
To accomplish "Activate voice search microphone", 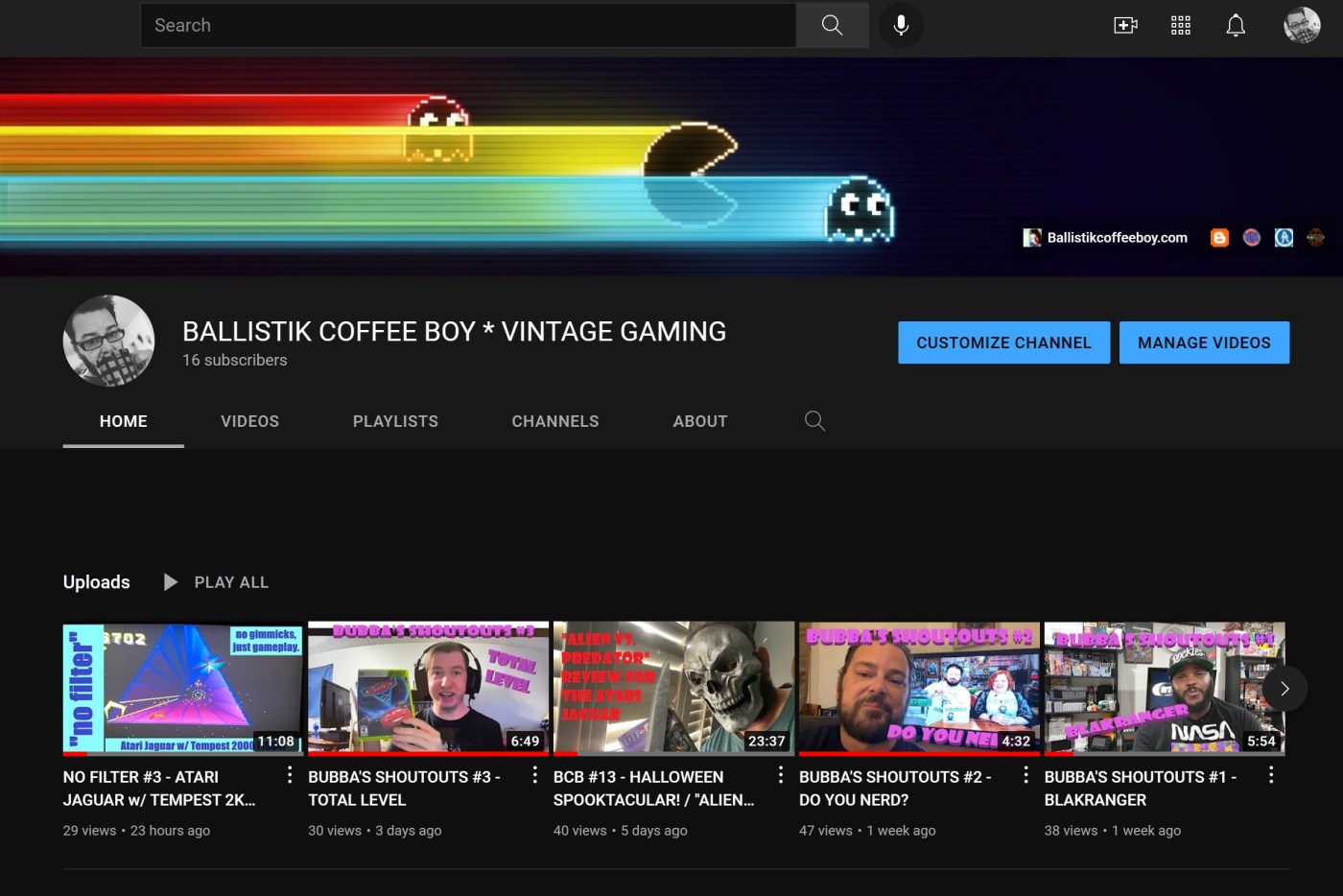I will coord(901,25).
